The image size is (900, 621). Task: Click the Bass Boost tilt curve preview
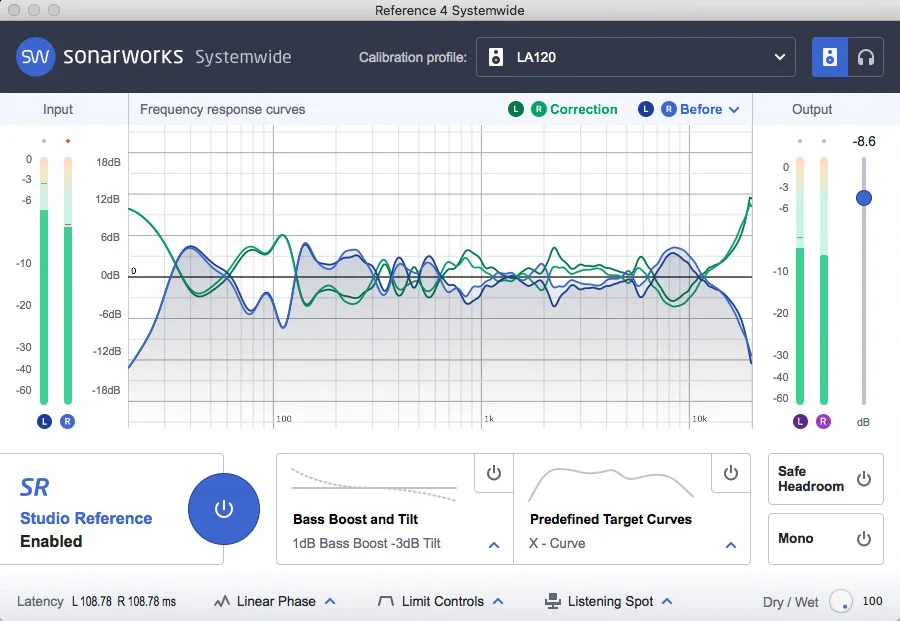(x=374, y=485)
